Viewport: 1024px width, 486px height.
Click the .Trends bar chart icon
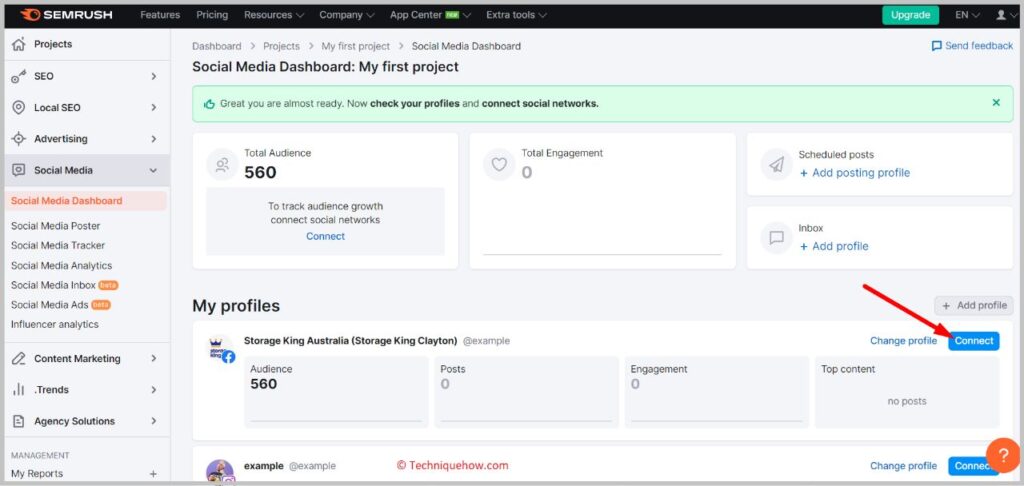click(x=19, y=390)
